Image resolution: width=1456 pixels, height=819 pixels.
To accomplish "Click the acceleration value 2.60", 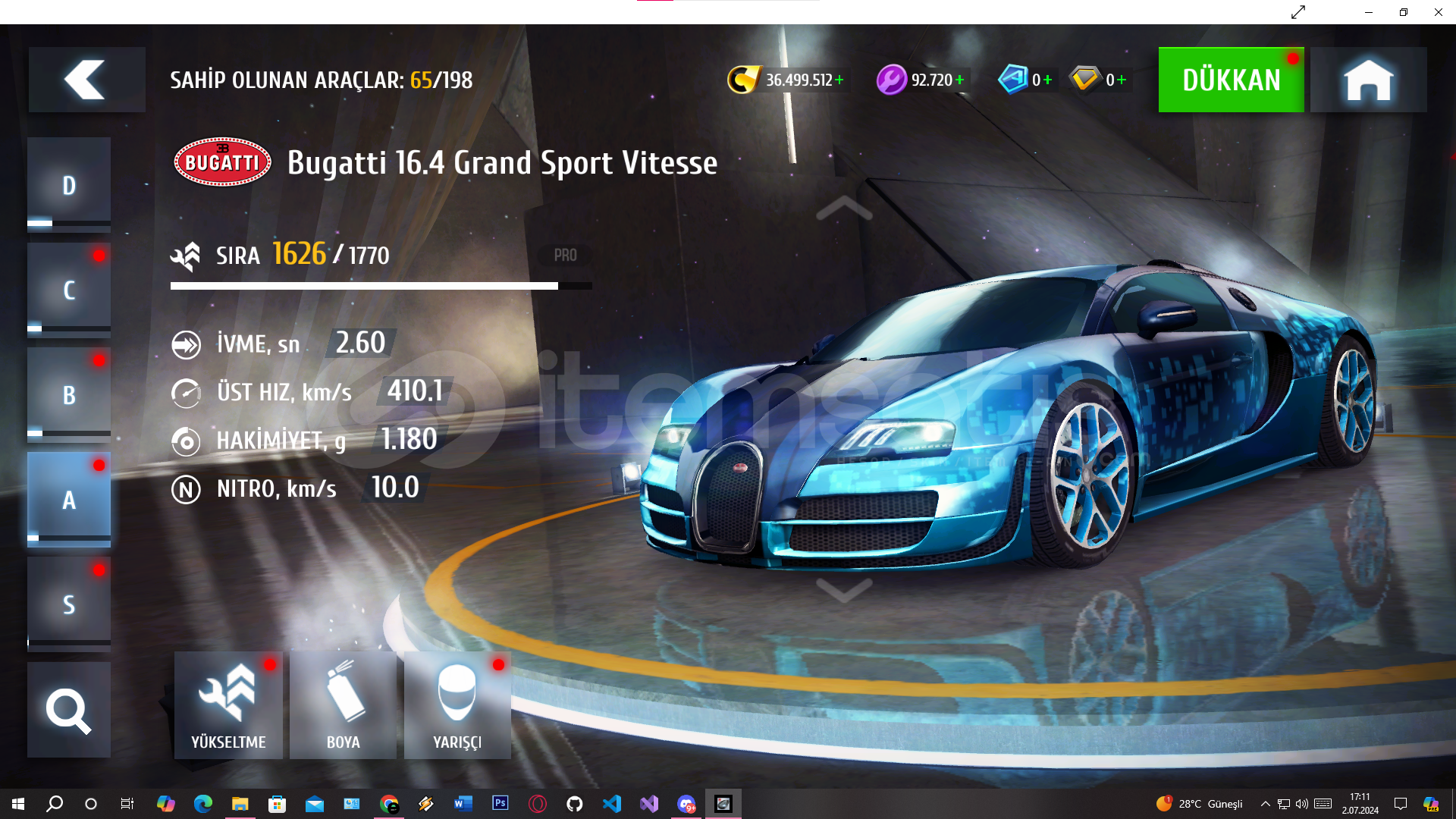I will [361, 343].
